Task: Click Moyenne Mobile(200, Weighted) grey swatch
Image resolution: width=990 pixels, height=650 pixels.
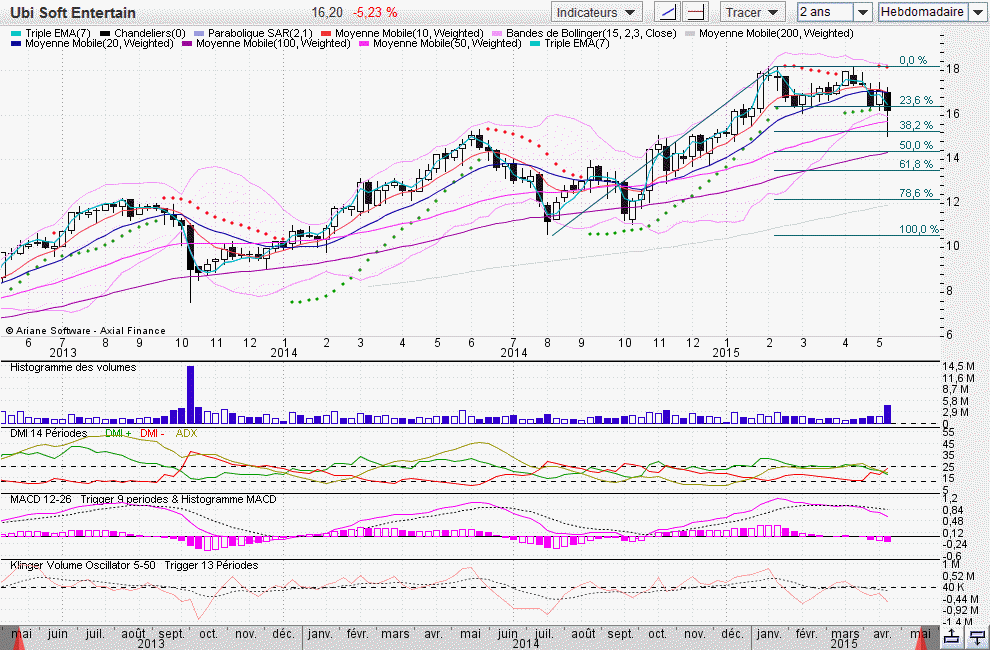Action: 690,33
